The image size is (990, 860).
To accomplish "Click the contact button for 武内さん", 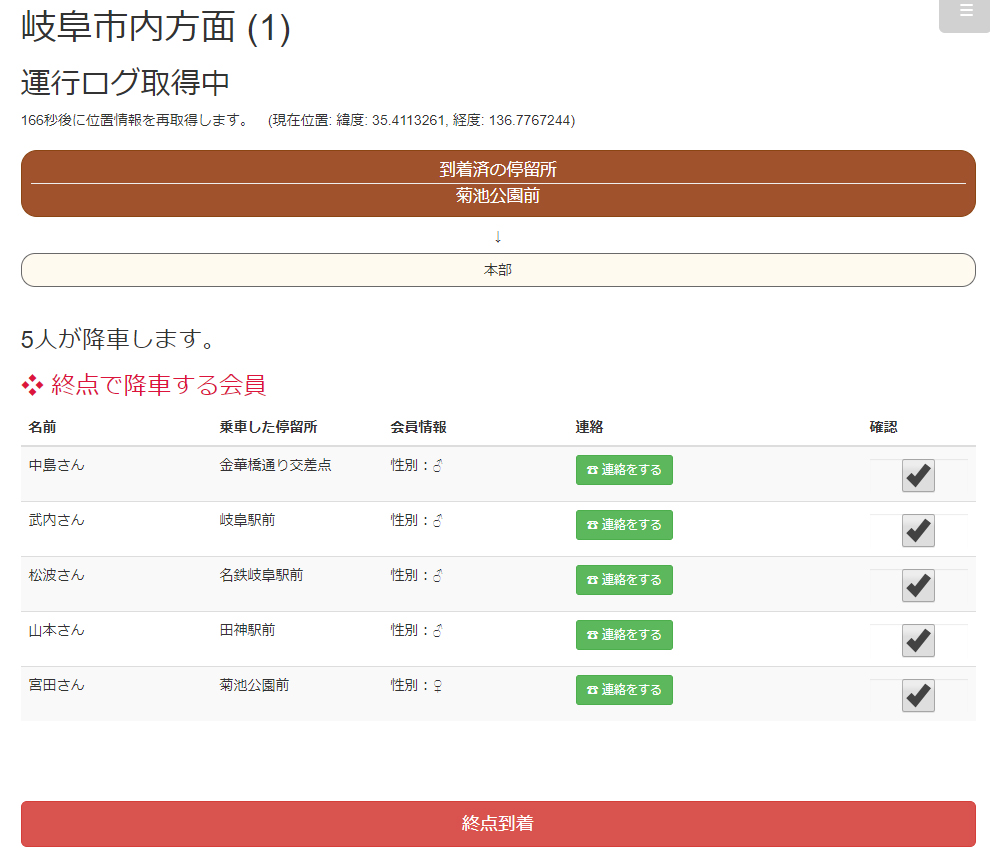I will pyautogui.click(x=624, y=525).
